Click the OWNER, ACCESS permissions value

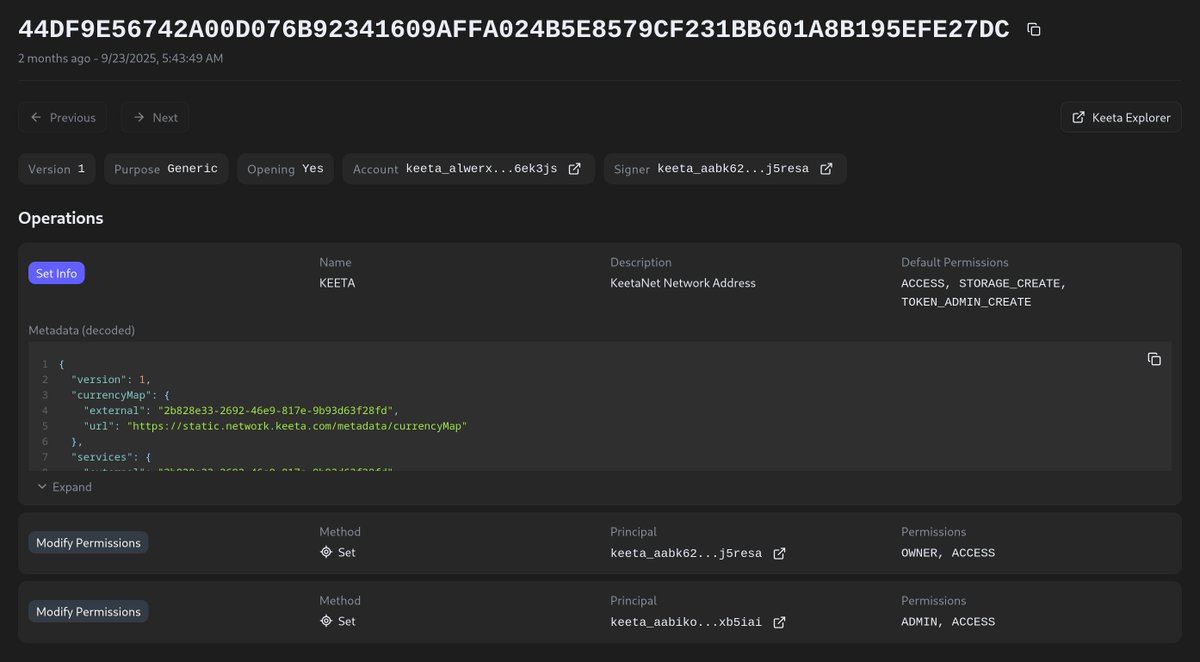[x=948, y=553]
